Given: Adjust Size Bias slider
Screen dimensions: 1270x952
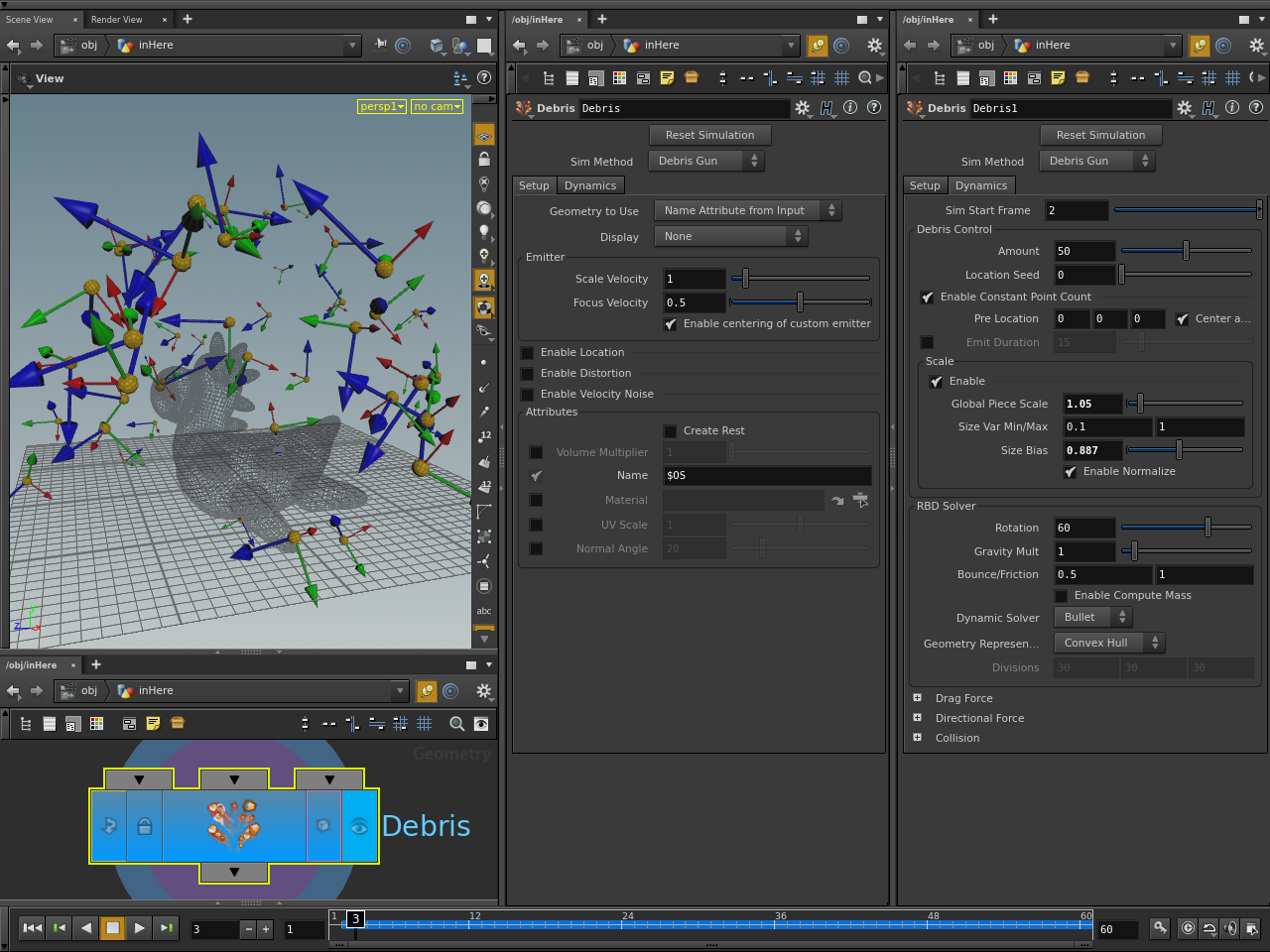Looking at the screenshot, I should click(x=1186, y=450).
